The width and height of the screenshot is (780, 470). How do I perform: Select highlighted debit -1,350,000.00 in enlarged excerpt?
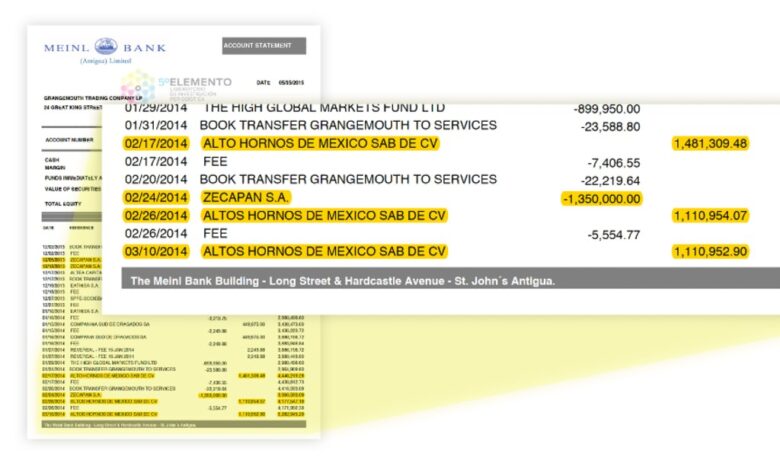click(601, 199)
